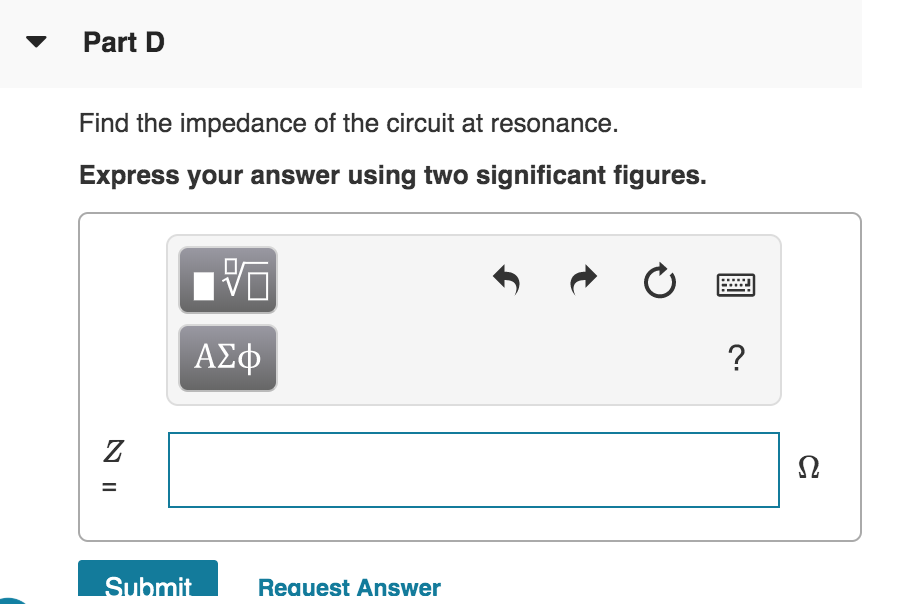Click the square root template icon
The width and height of the screenshot is (918, 604).
coord(227,281)
